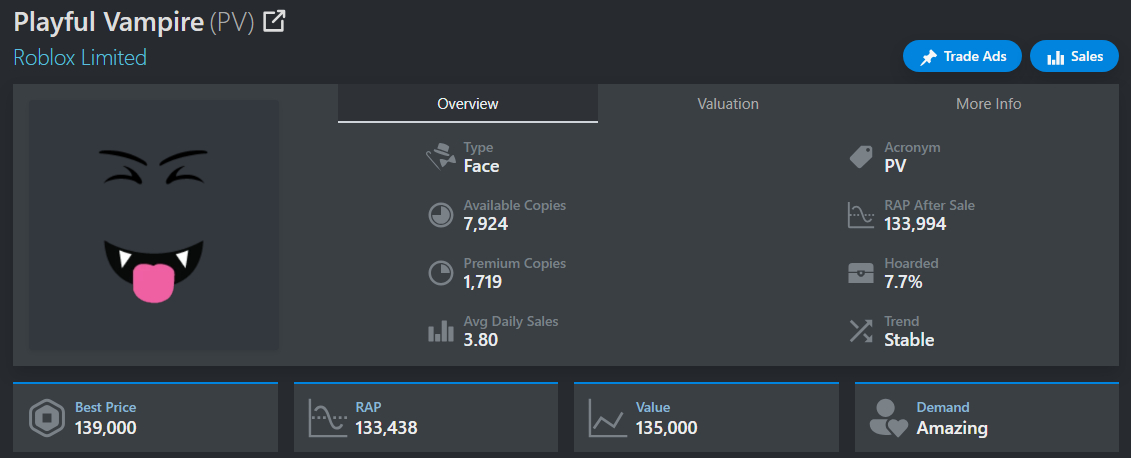This screenshot has height=458, width=1131.
Task: Select the 1,719 premium copies value
Action: (x=483, y=282)
